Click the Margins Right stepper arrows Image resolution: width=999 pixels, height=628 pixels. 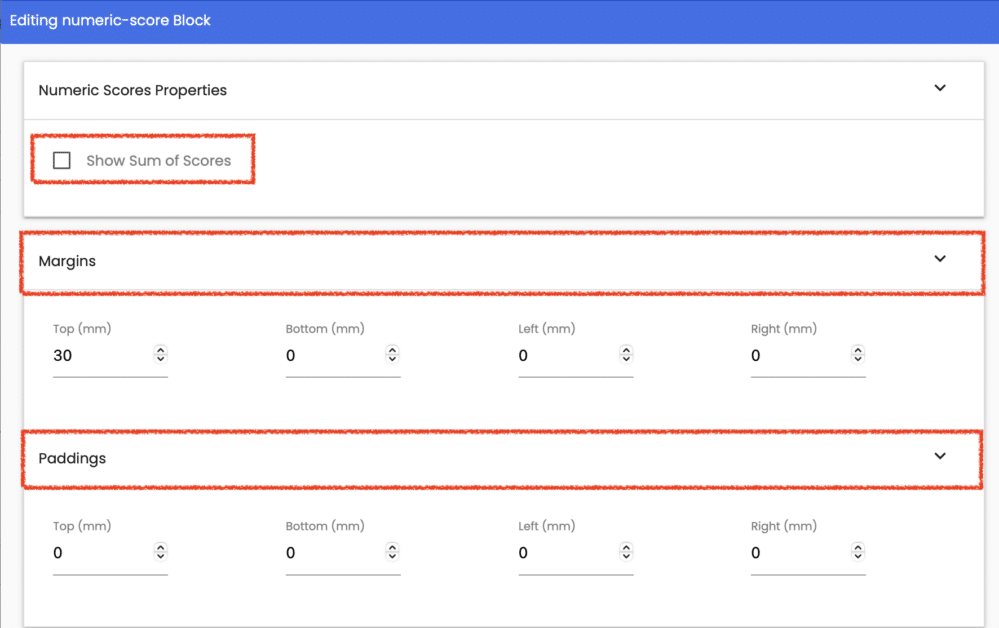click(858, 354)
